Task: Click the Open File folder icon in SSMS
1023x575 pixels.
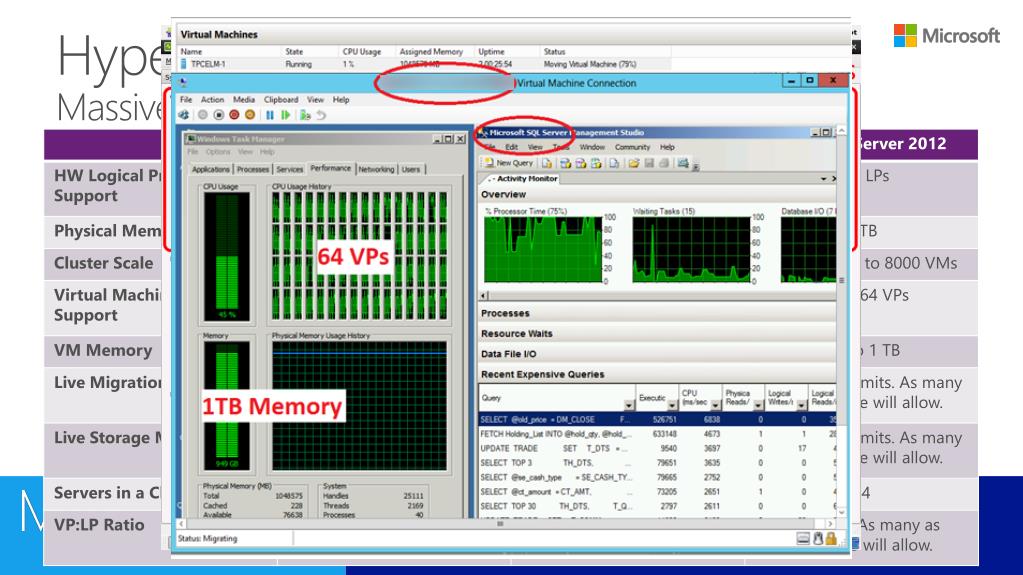Action: coord(634,163)
